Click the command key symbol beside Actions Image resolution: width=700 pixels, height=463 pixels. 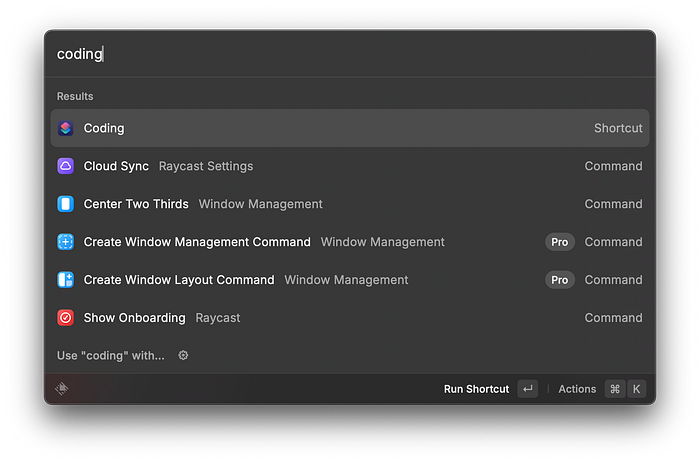pos(615,389)
